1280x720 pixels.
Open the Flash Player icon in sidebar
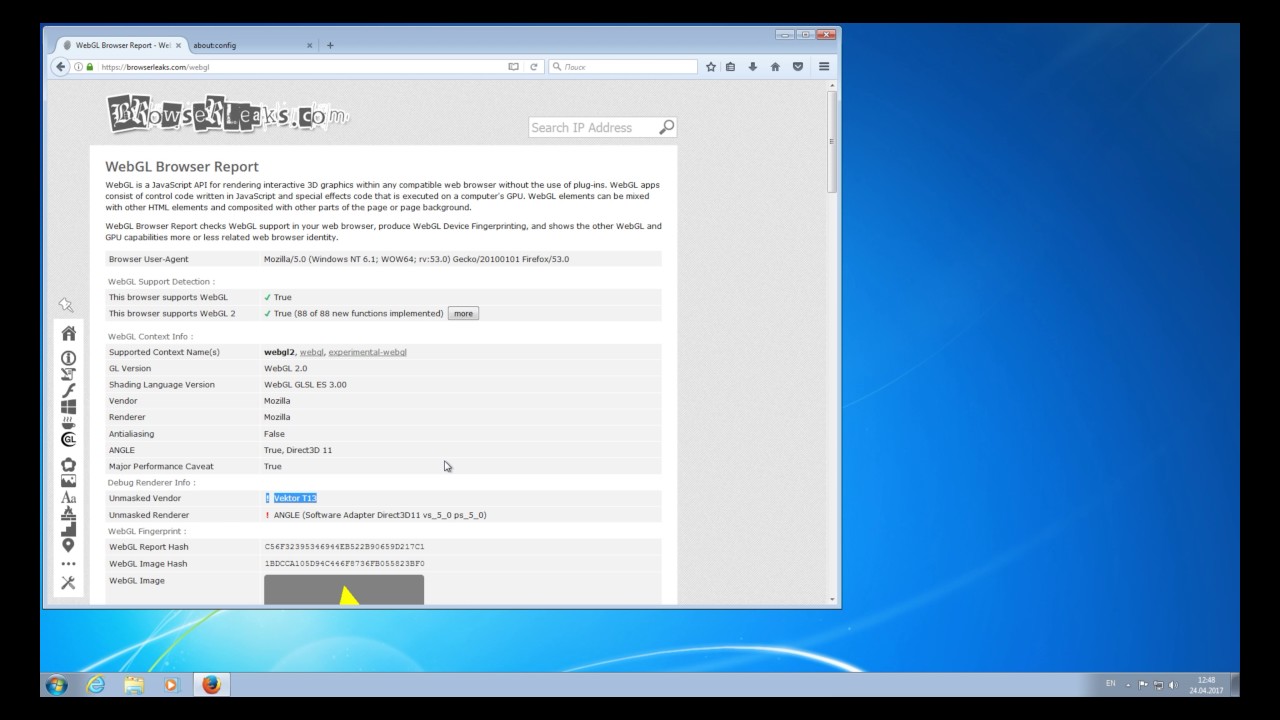pos(68,391)
